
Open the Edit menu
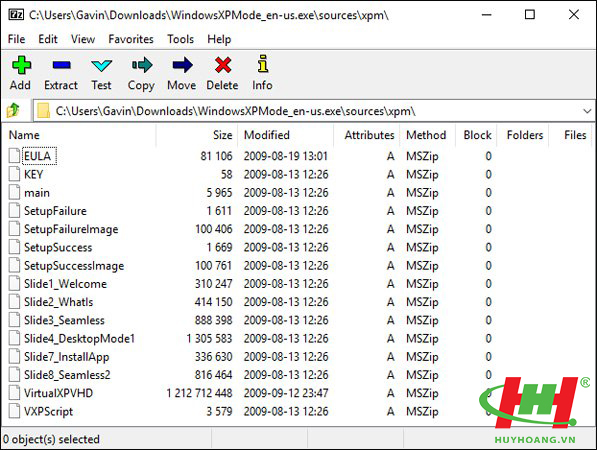(x=48, y=39)
